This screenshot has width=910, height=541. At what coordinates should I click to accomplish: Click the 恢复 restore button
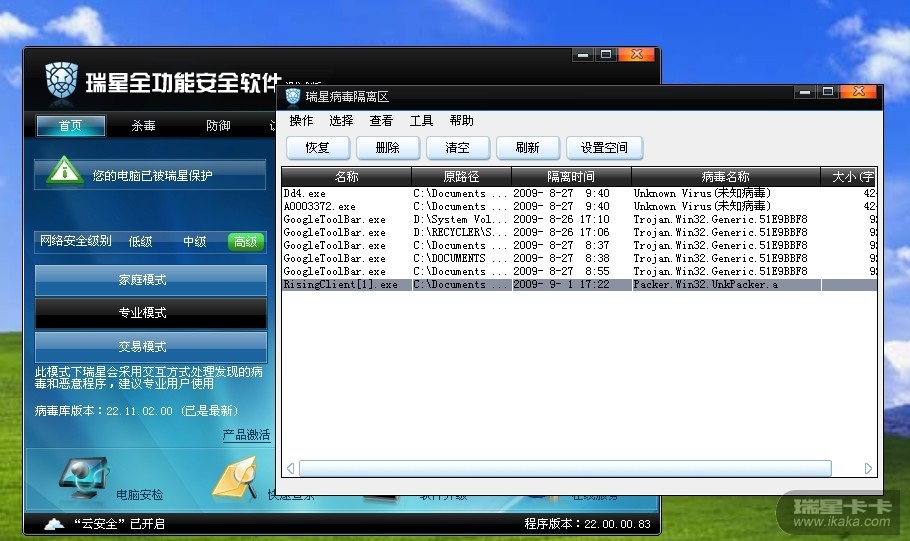click(317, 147)
